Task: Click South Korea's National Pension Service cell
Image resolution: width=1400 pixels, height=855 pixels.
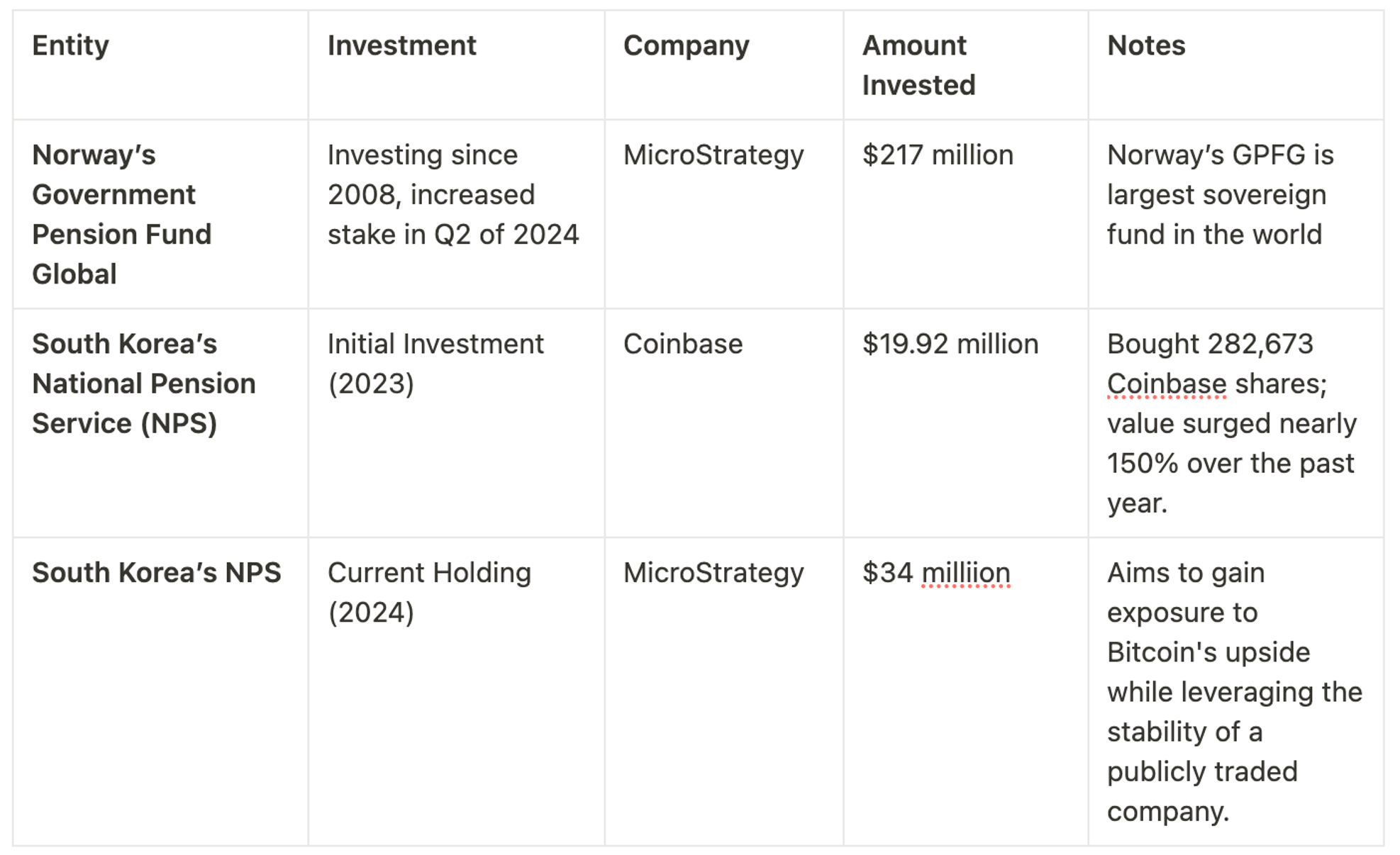Action: click(x=160, y=423)
